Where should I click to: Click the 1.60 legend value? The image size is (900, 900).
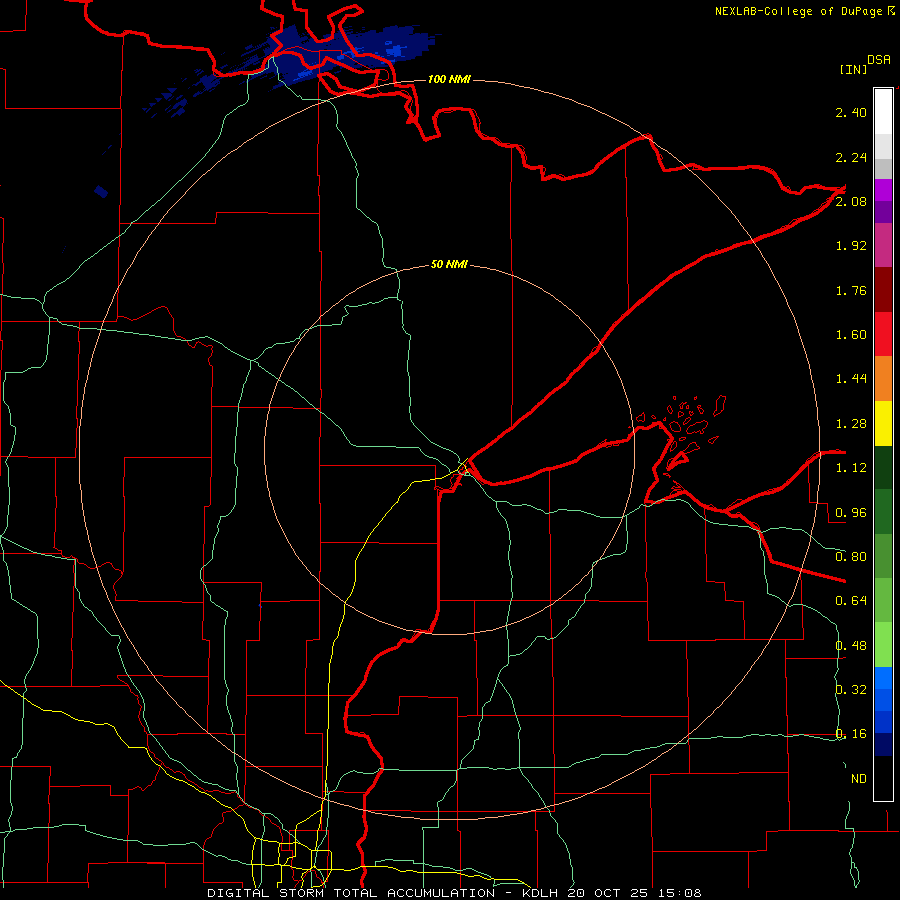point(851,335)
